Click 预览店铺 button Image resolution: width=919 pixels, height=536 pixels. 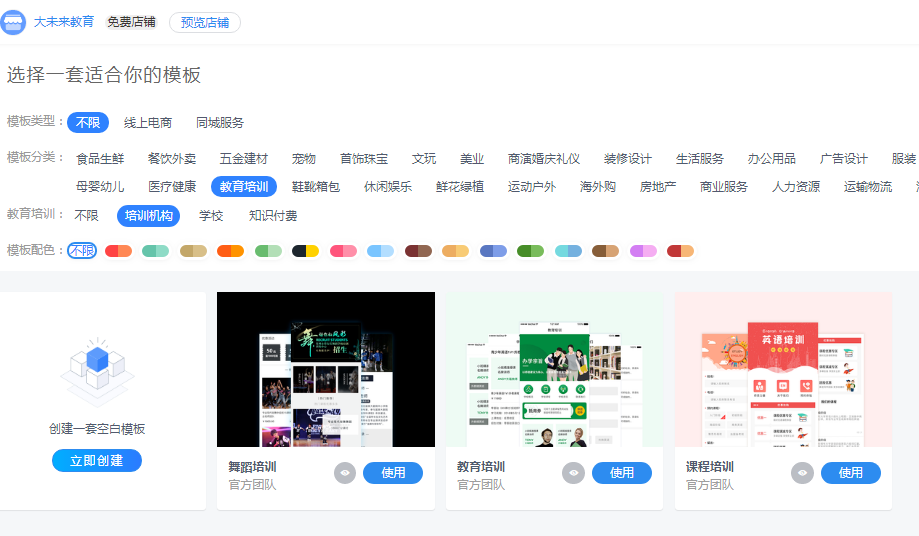pyautogui.click(x=205, y=22)
